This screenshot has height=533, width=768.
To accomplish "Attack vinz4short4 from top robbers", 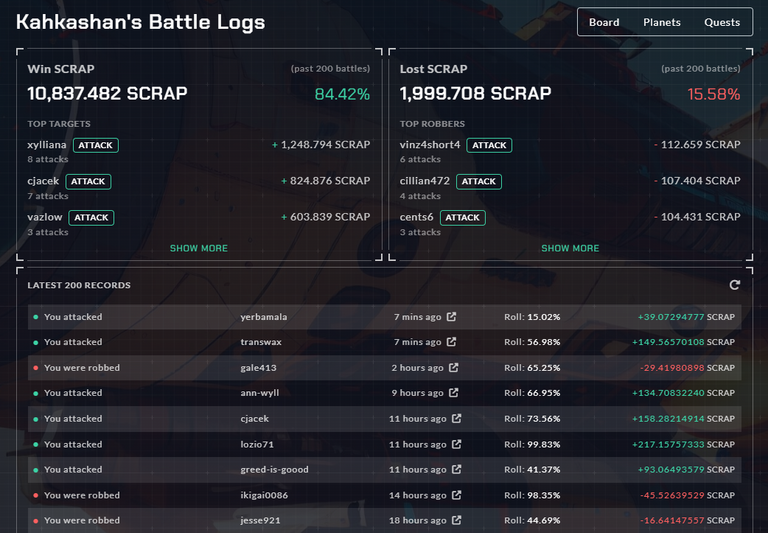I will 489,145.
